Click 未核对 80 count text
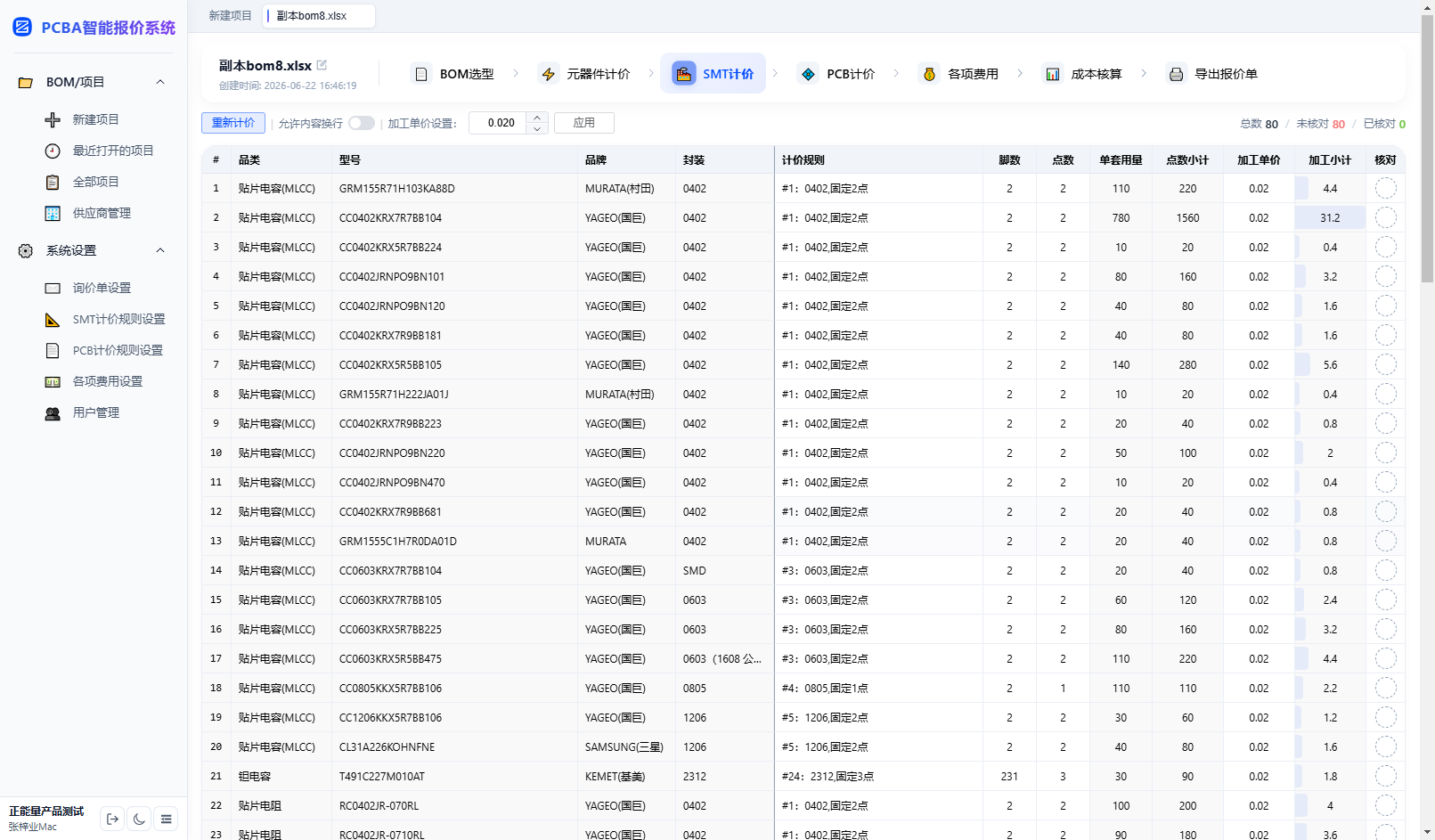Viewport: 1435px width, 840px height. point(1320,124)
